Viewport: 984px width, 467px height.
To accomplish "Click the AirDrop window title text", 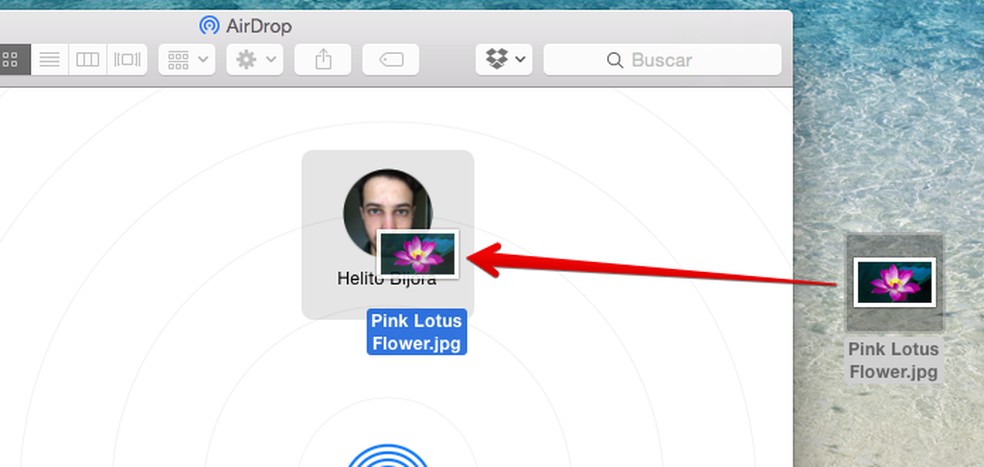I will pos(259,26).
